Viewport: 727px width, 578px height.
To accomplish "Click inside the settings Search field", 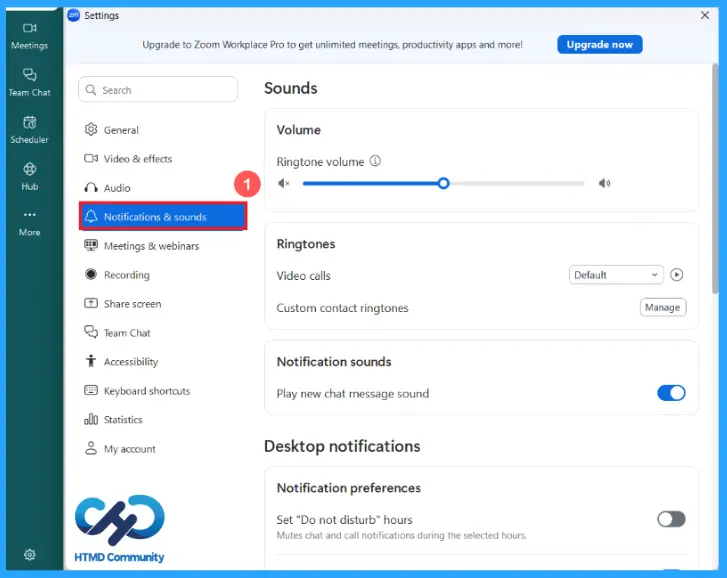I will 158,89.
